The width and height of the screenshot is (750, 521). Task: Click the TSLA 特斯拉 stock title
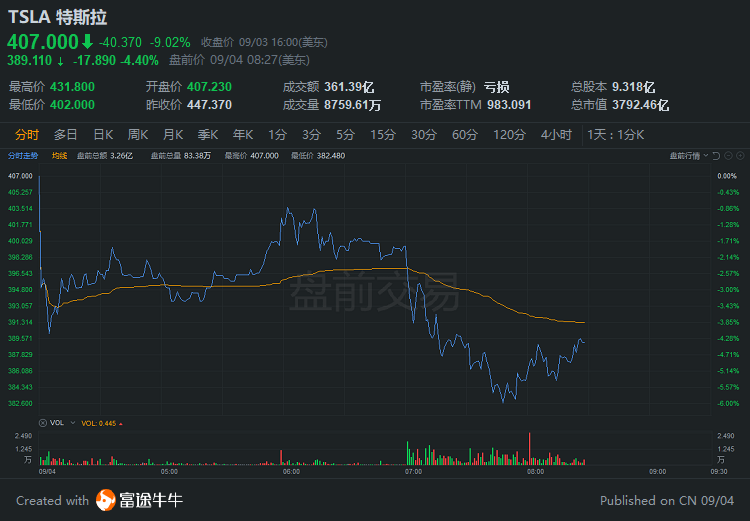tap(57, 17)
